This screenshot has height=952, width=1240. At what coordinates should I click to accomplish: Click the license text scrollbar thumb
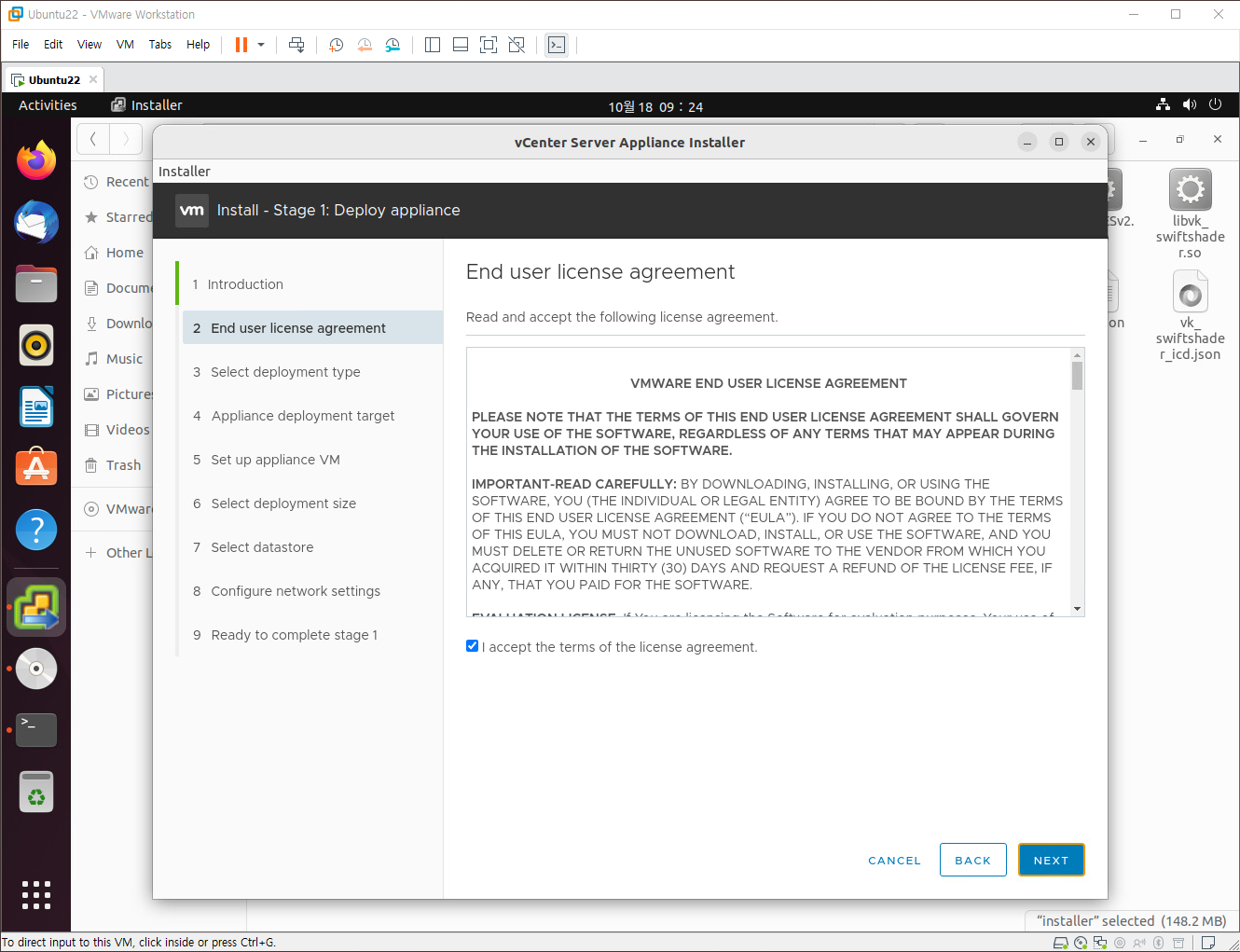[x=1077, y=376]
